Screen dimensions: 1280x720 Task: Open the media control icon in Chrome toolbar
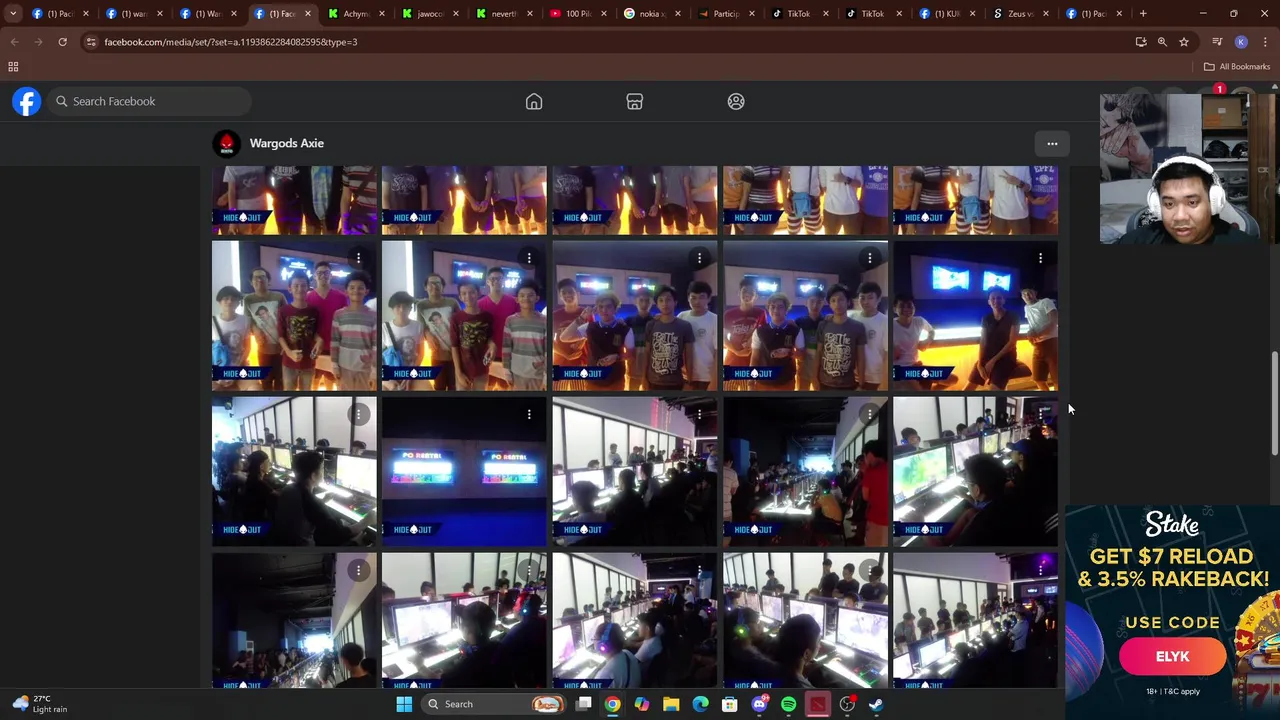1217,42
